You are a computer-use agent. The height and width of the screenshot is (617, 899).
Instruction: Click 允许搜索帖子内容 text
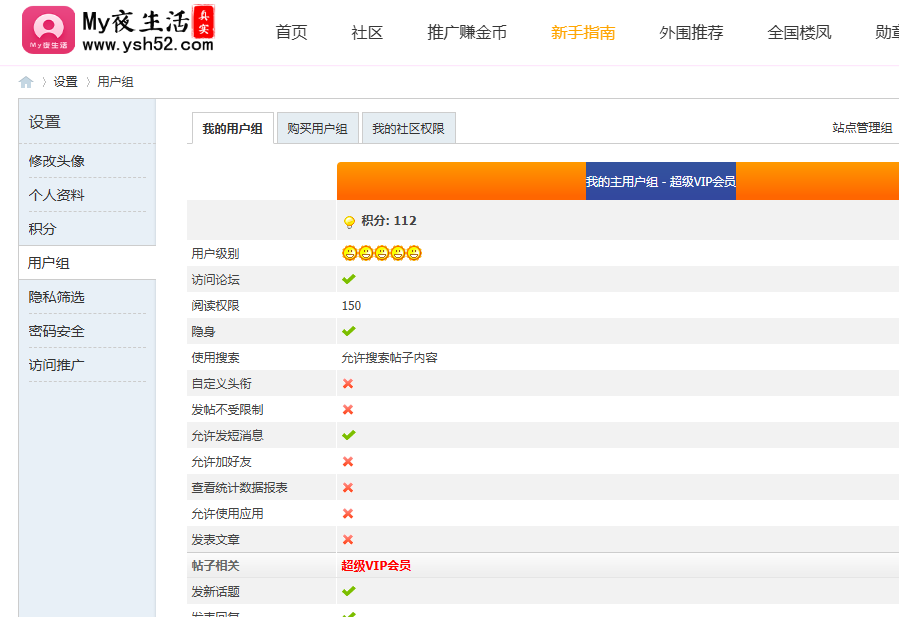point(389,358)
